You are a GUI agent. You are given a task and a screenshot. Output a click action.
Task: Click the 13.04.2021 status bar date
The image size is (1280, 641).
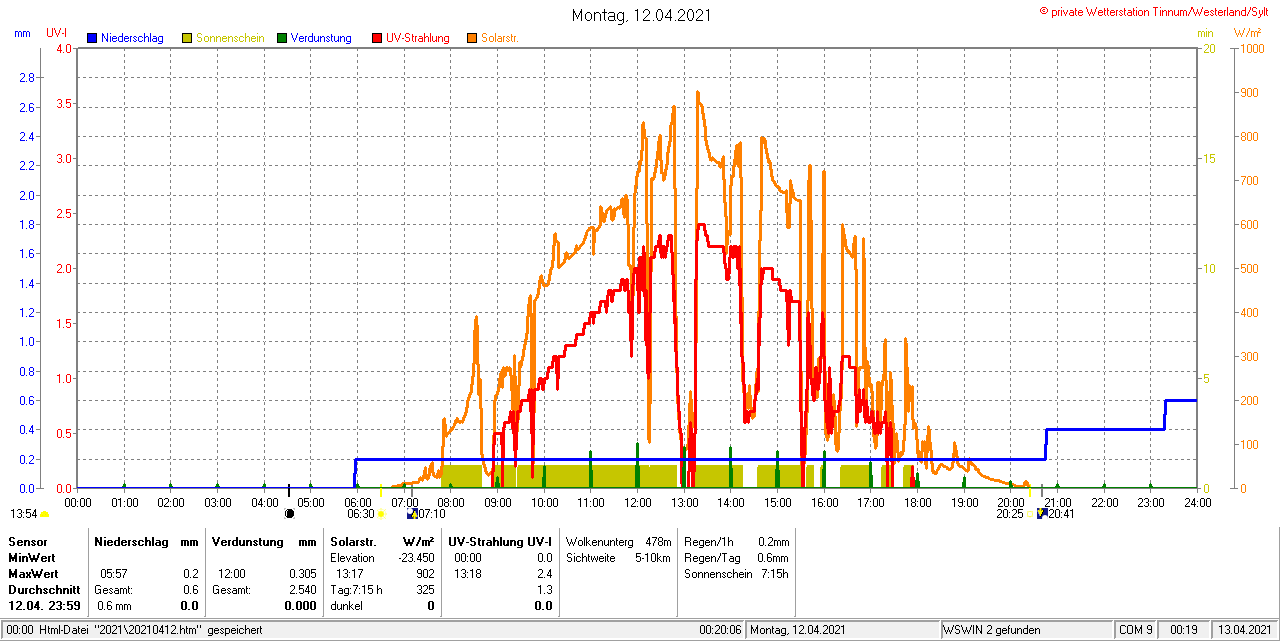[1243, 630]
